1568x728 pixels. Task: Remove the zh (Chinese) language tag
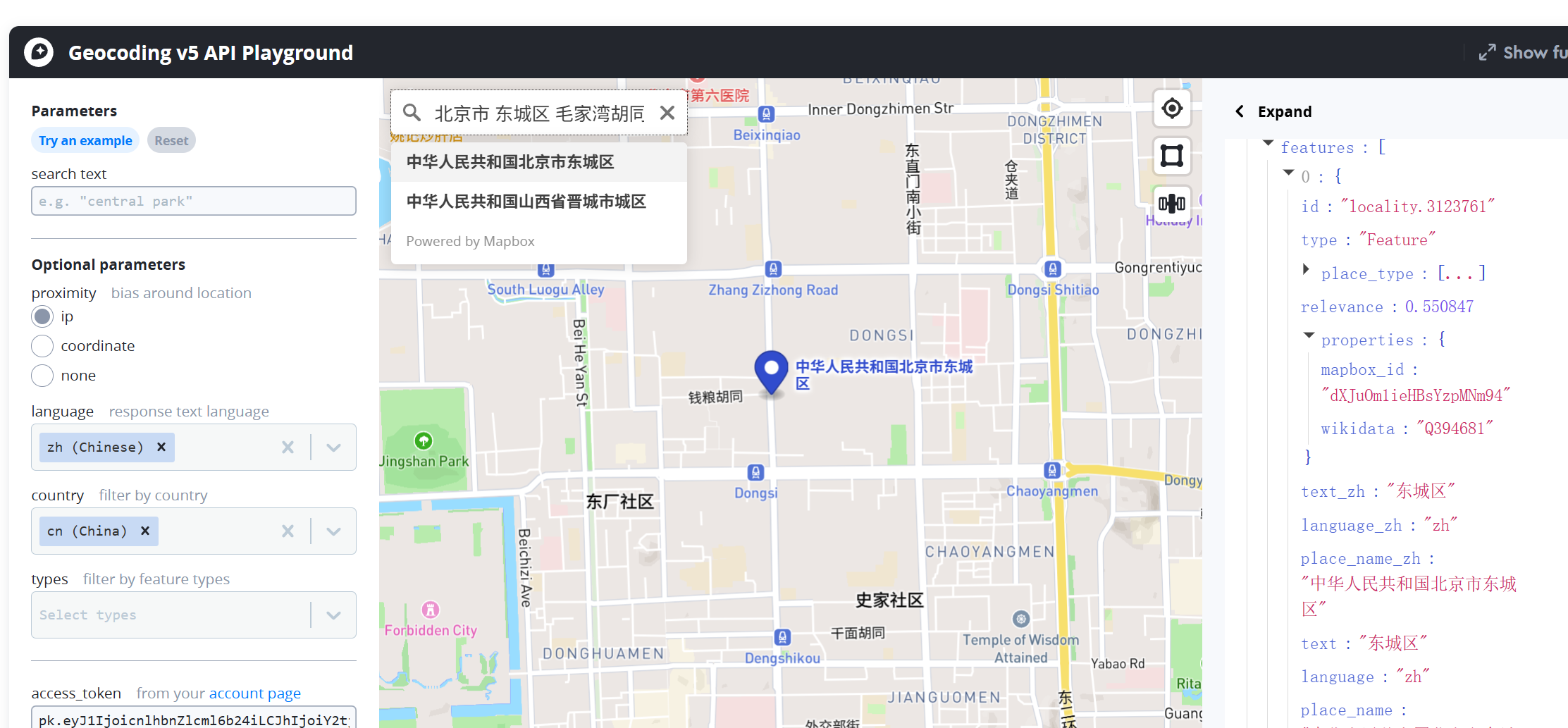[161, 447]
